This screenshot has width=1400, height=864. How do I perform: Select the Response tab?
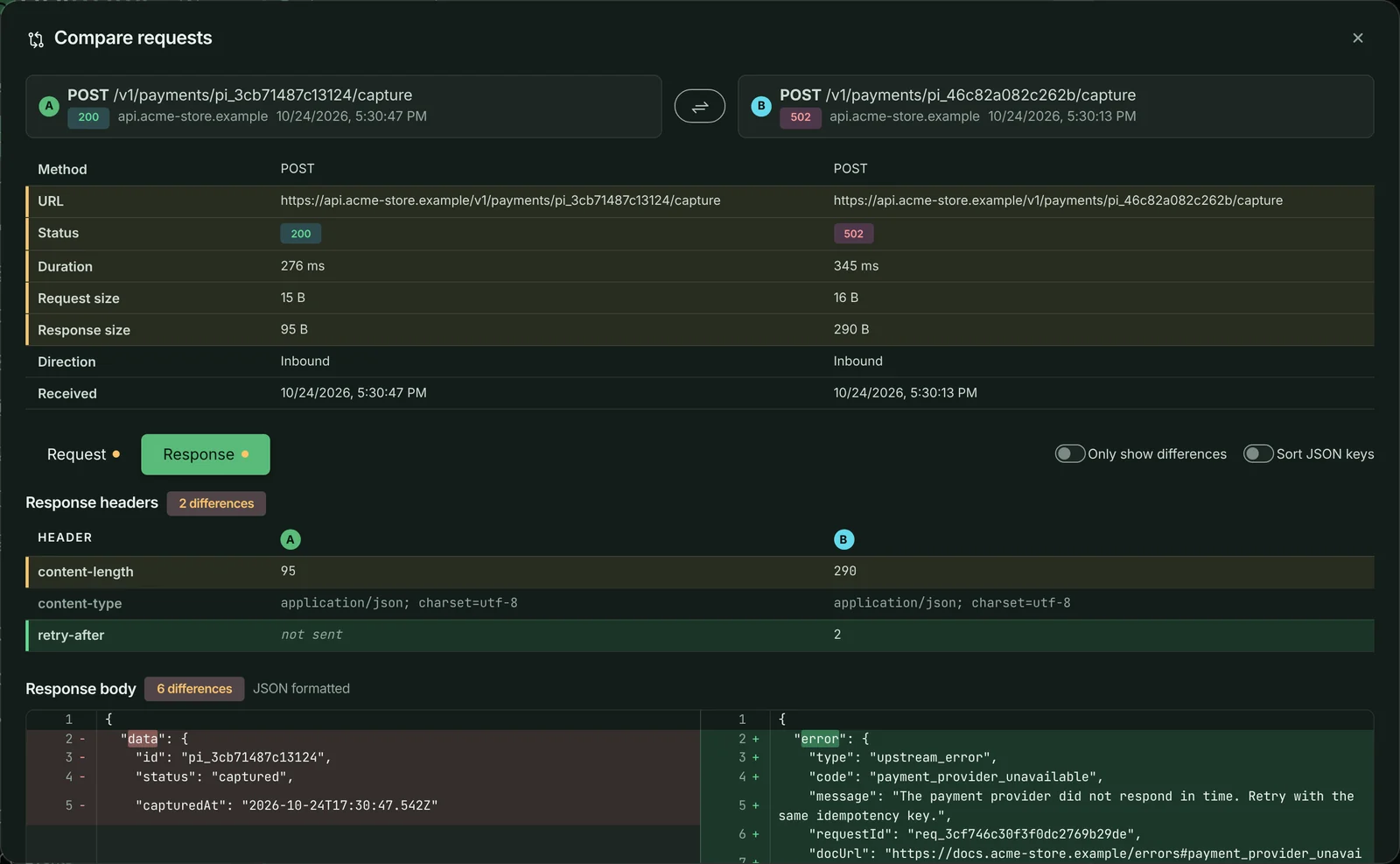(x=206, y=454)
